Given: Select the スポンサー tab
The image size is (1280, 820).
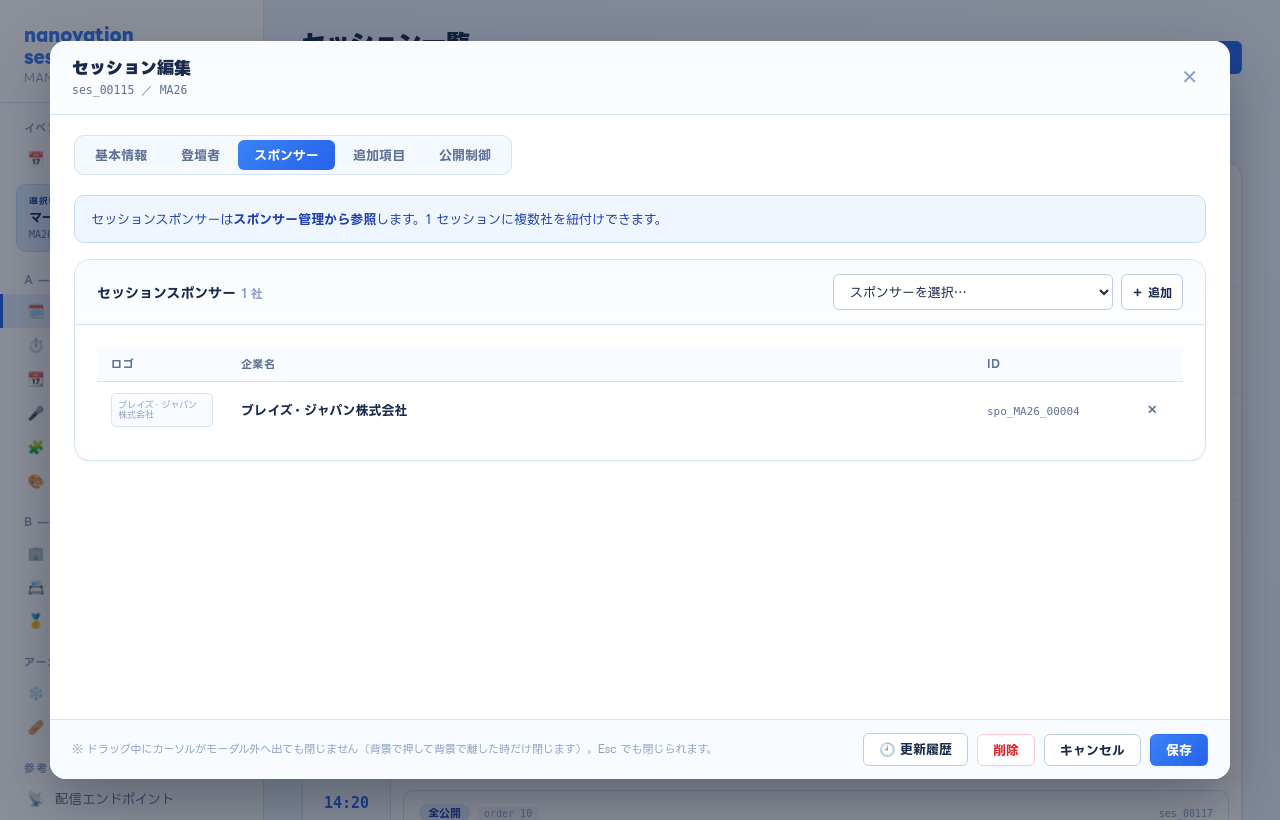Looking at the screenshot, I should [286, 155].
